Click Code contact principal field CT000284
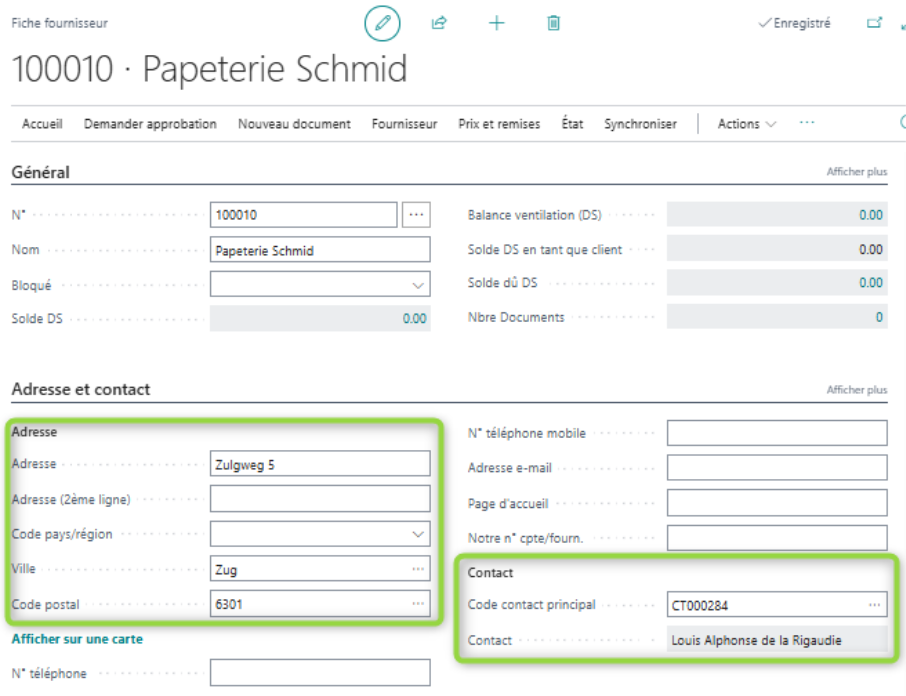The image size is (906, 696). pos(777,605)
